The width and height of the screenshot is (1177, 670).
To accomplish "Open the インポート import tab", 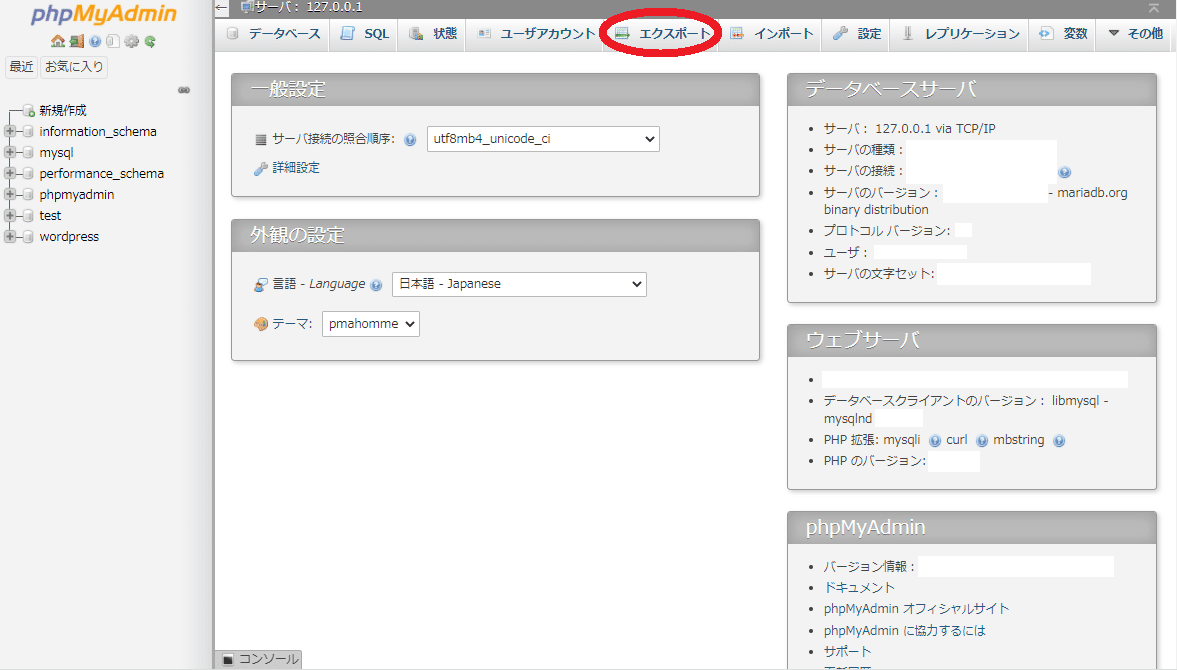I will tap(772, 34).
